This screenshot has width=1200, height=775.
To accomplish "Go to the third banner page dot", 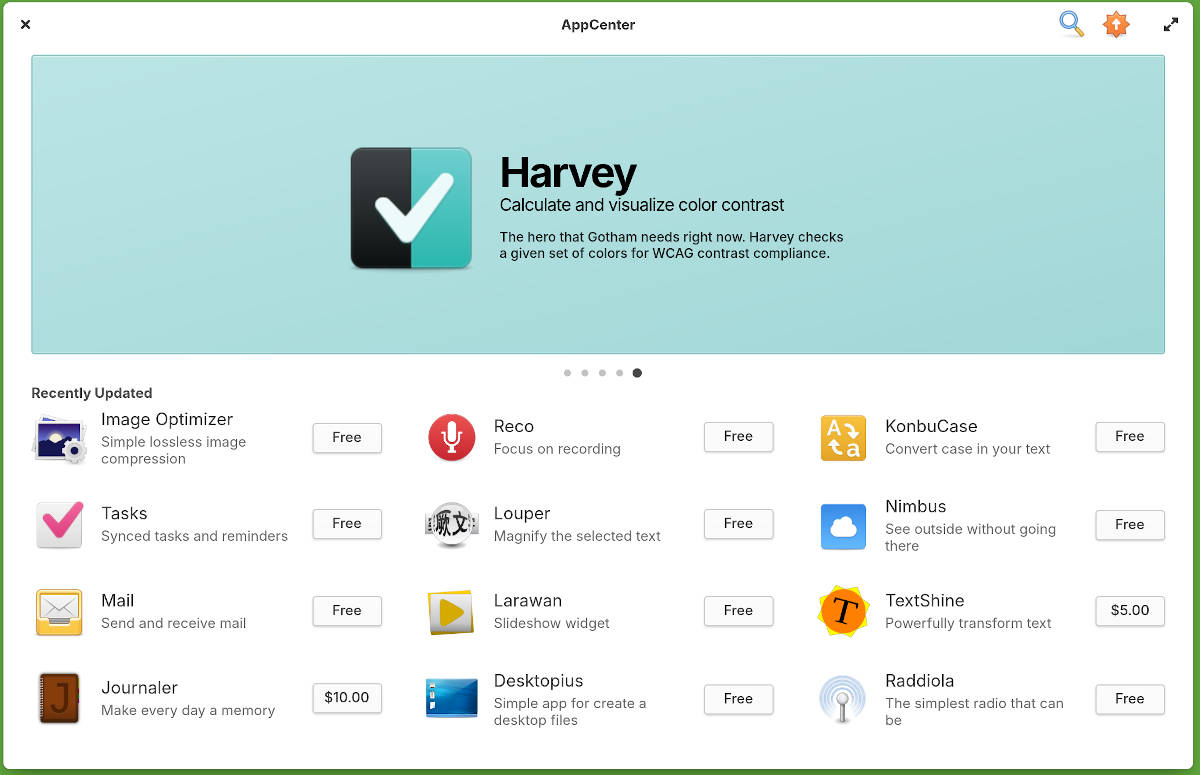I will (x=602, y=373).
